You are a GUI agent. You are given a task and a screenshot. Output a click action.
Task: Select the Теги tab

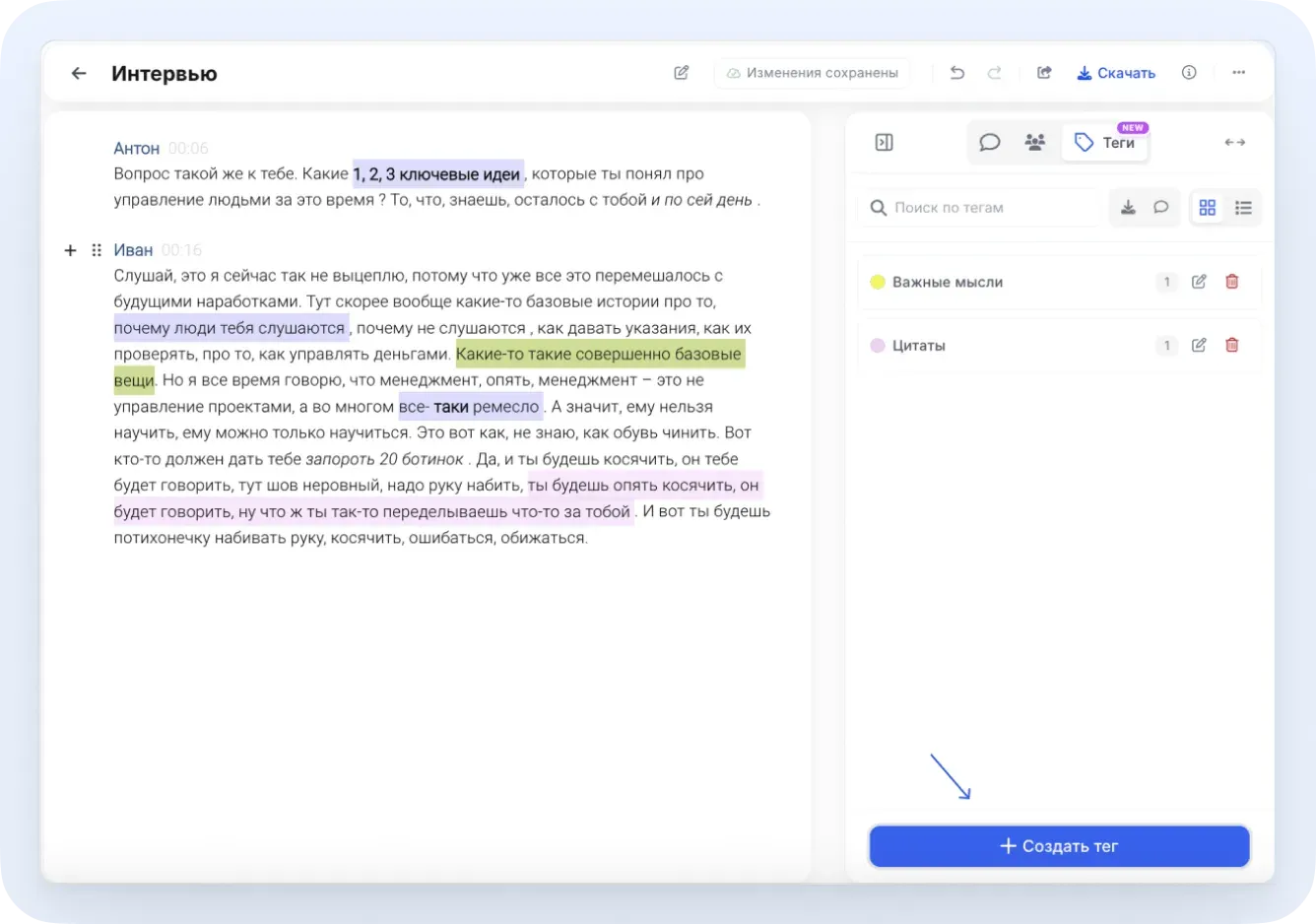point(1105,143)
